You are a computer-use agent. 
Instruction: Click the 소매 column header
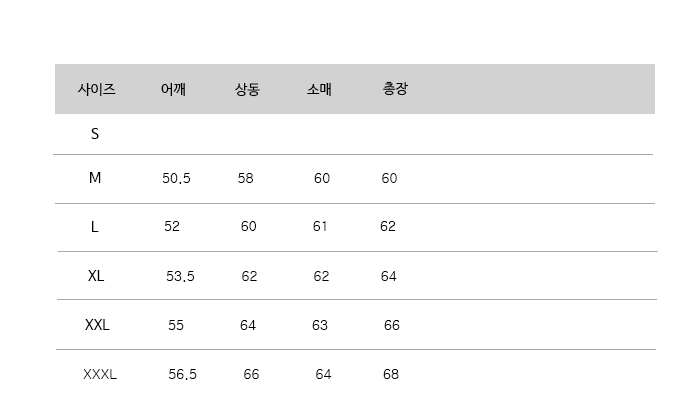pos(319,89)
